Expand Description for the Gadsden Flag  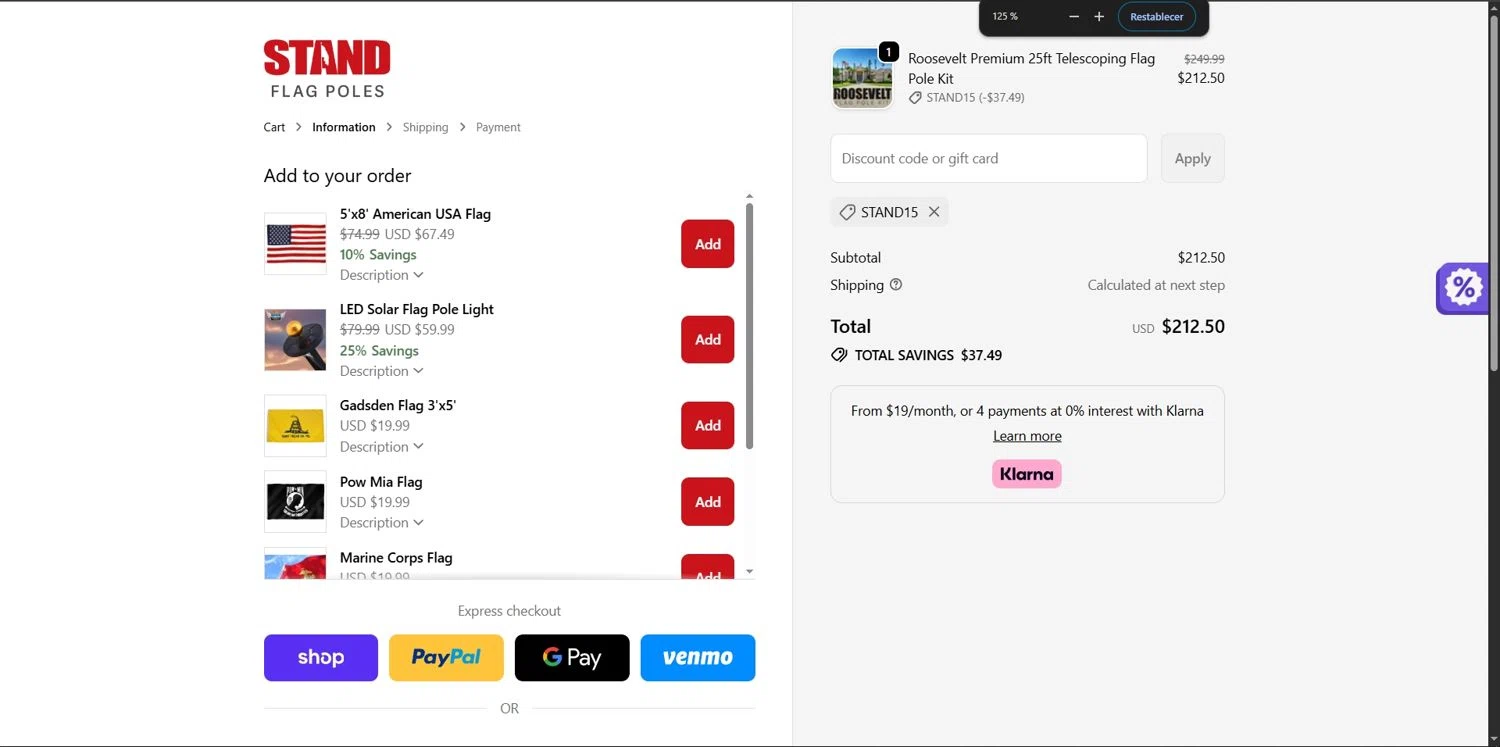click(382, 447)
